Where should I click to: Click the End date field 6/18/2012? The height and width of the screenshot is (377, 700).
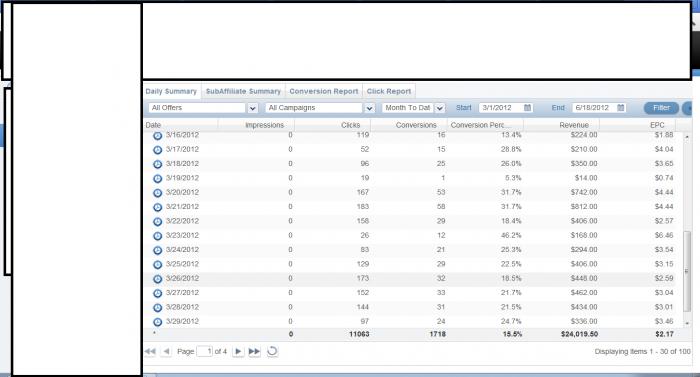pyautogui.click(x=594, y=108)
